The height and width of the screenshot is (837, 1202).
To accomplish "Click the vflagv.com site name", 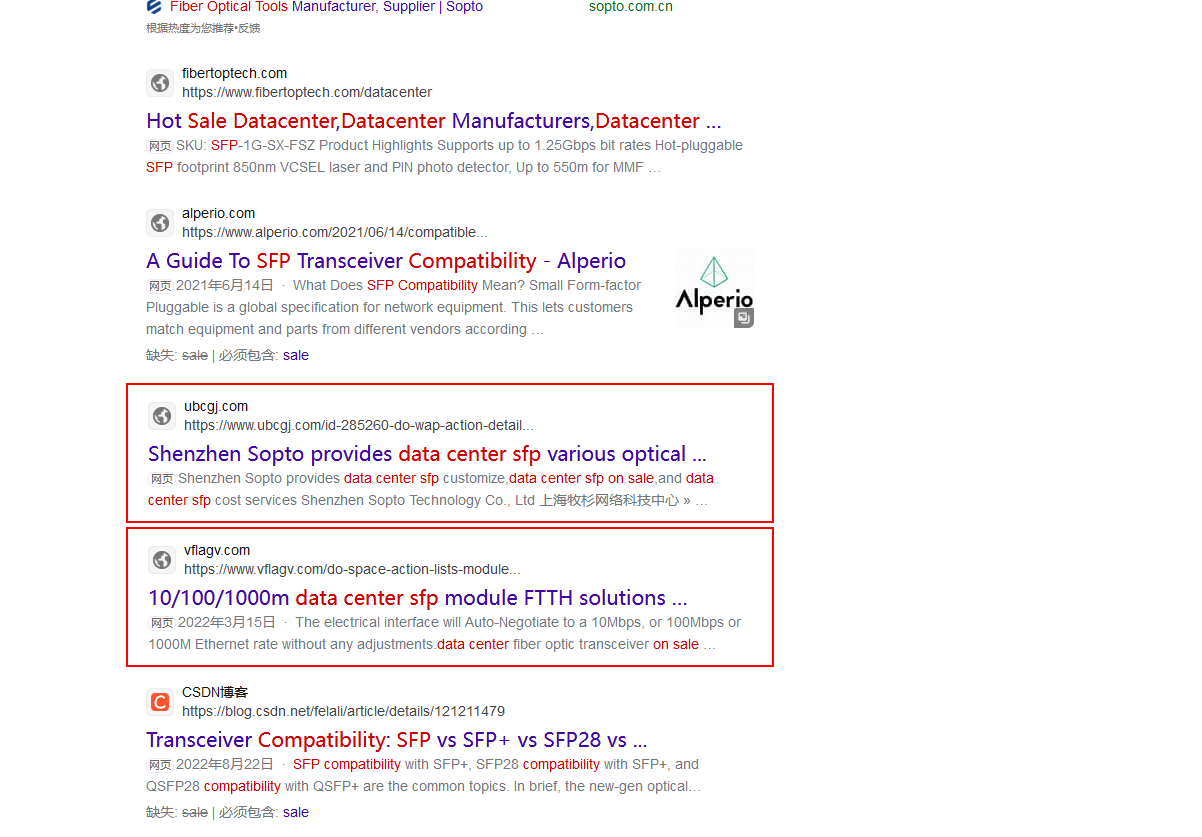I will (x=217, y=550).
